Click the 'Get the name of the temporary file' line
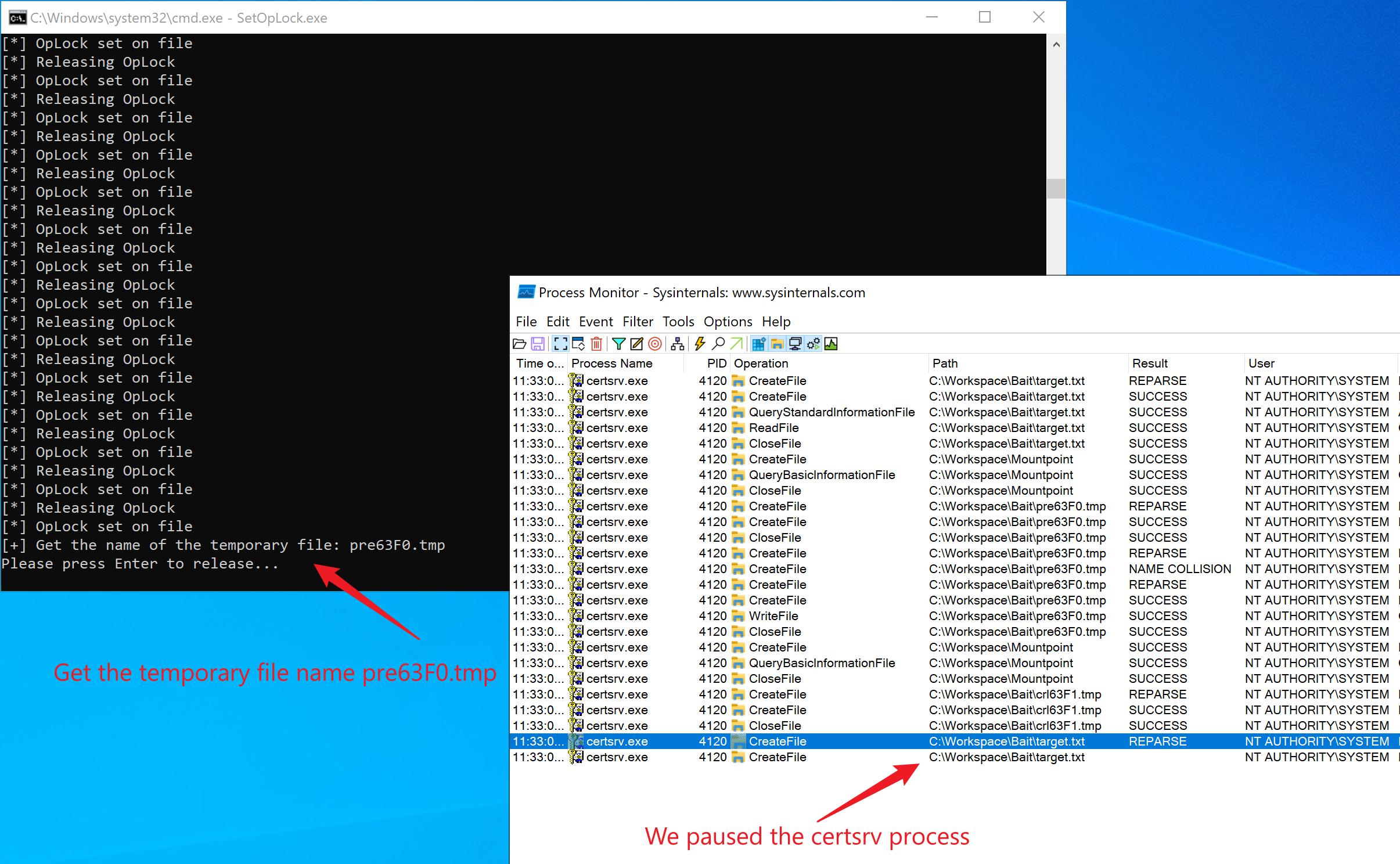The height and width of the screenshot is (864, 1400). tap(223, 545)
